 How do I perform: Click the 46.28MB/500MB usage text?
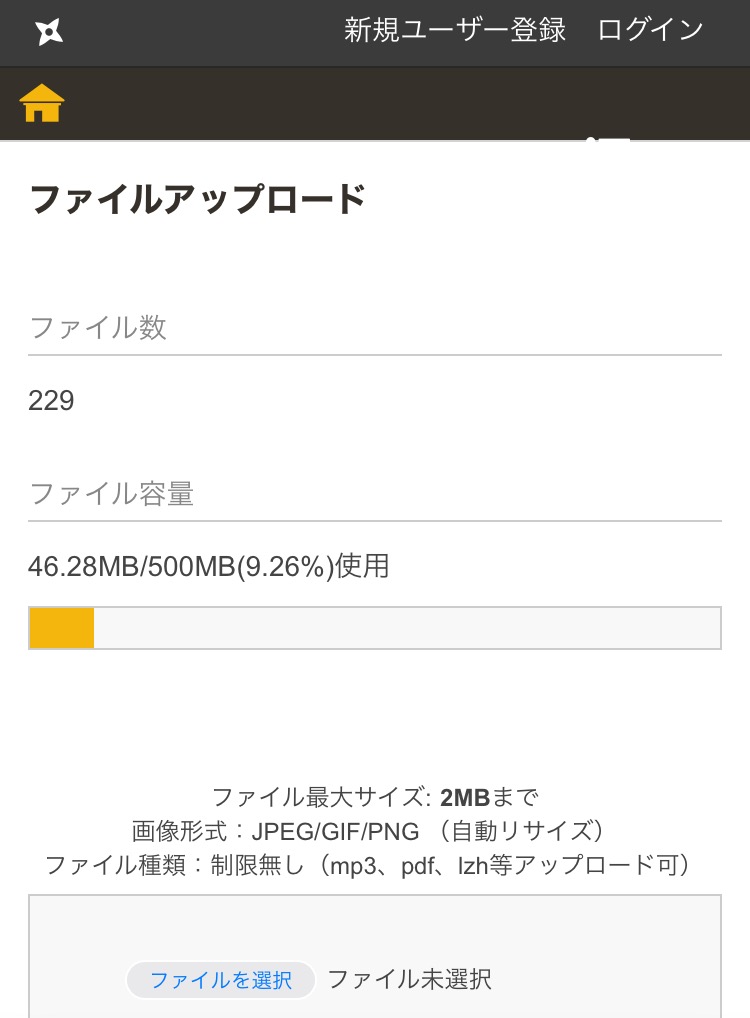pyautogui.click(x=208, y=567)
